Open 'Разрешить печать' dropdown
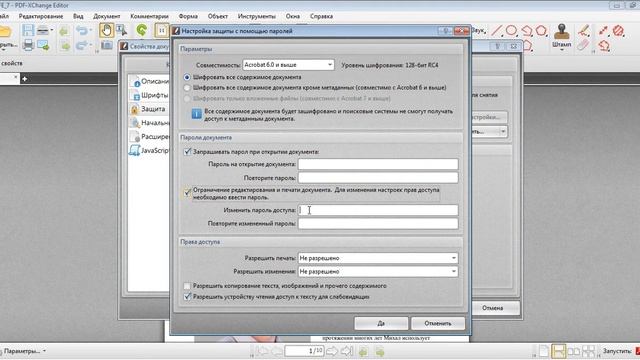 click(378, 258)
